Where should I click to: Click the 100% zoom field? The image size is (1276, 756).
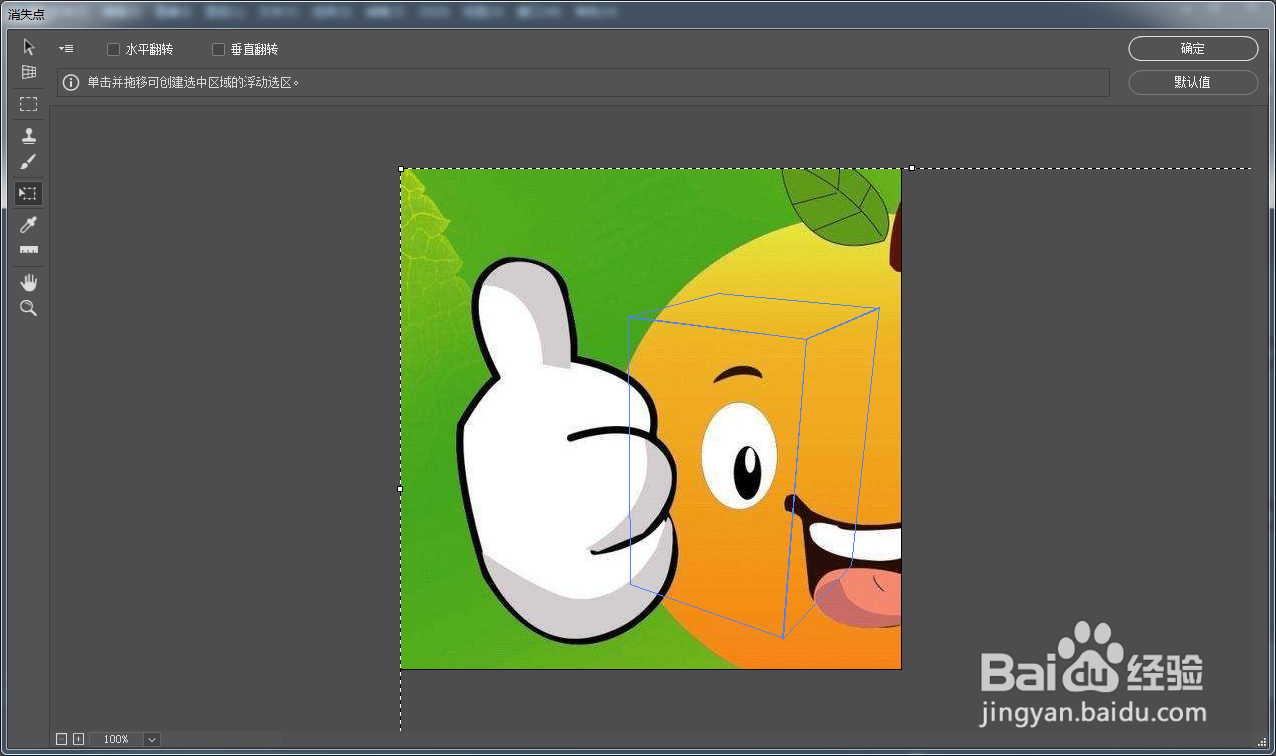point(116,739)
